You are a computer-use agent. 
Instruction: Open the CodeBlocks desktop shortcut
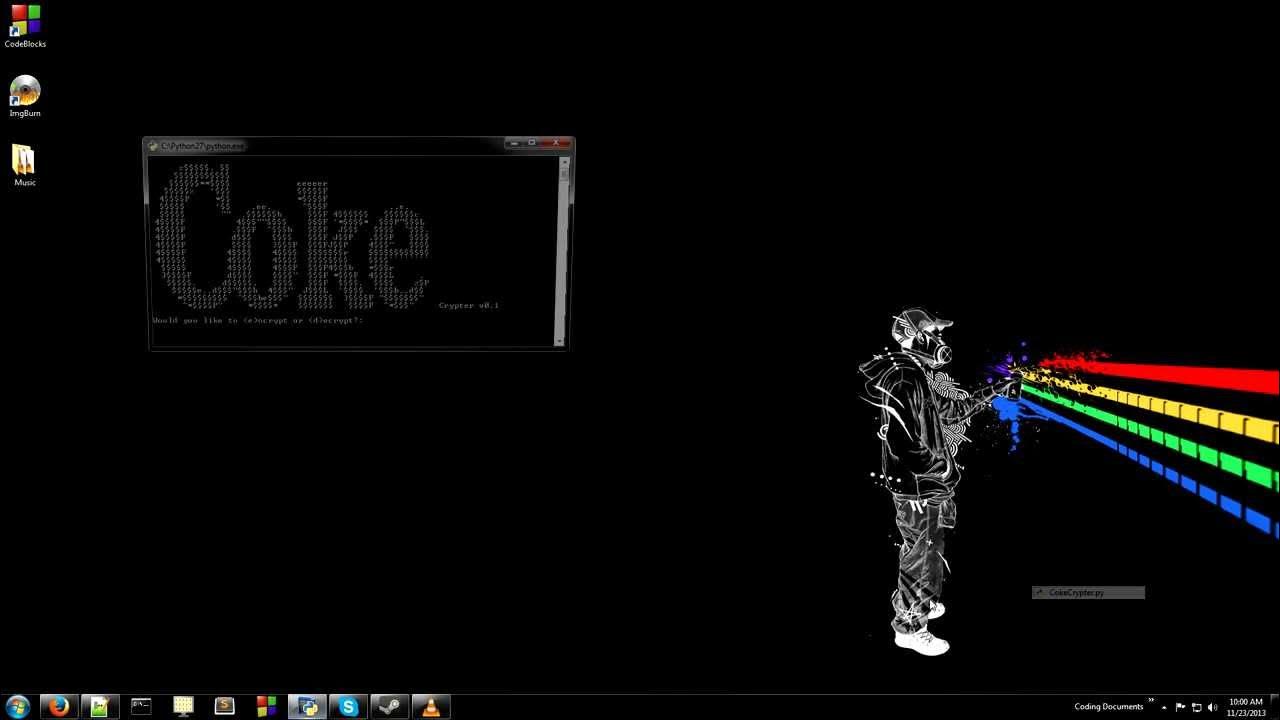(25, 26)
